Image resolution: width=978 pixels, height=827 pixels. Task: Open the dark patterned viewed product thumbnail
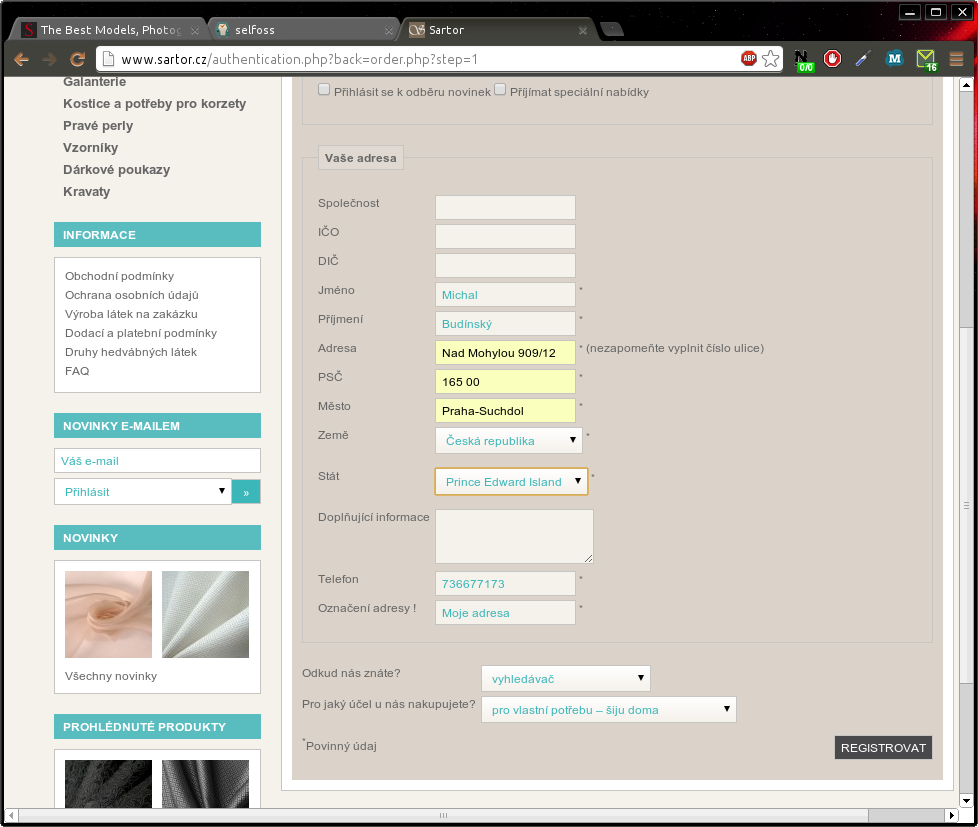[x=205, y=783]
